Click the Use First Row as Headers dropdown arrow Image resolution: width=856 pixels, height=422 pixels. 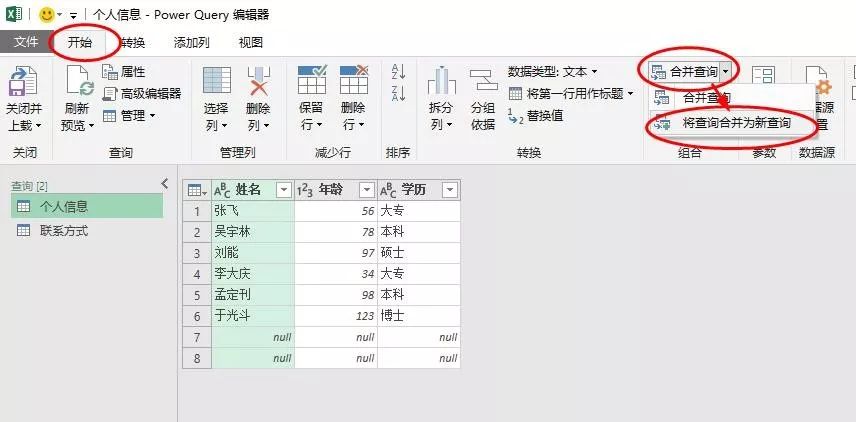point(630,94)
